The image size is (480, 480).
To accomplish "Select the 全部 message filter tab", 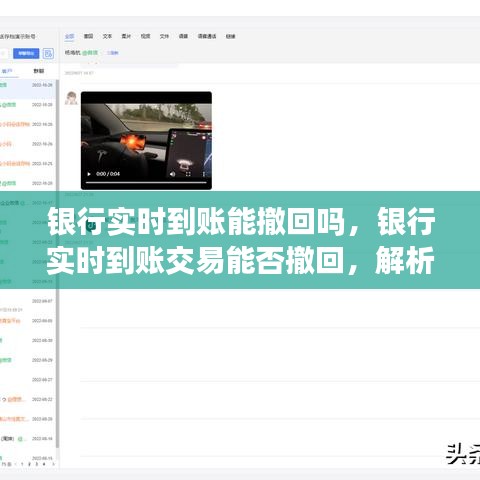I will point(69,36).
